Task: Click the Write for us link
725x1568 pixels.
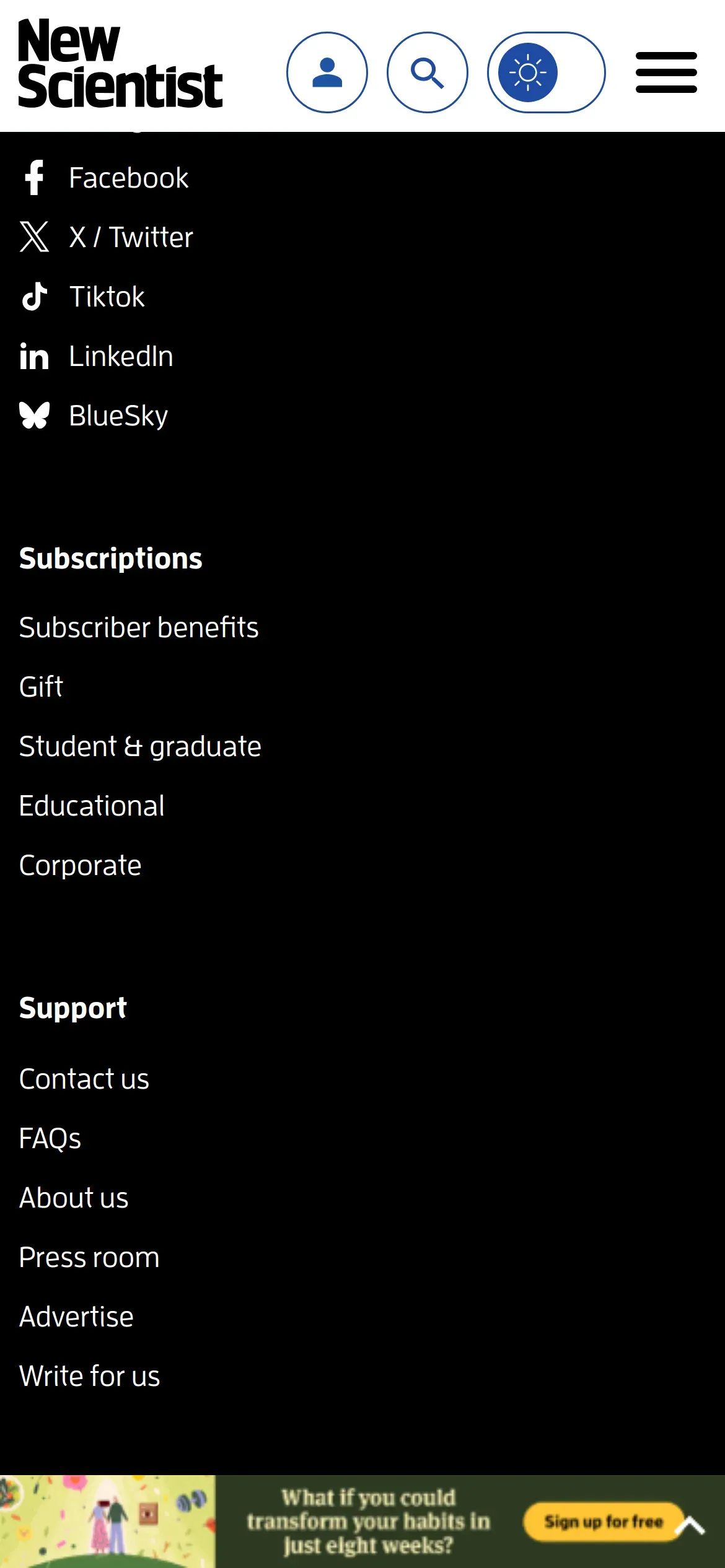Action: [90, 1376]
